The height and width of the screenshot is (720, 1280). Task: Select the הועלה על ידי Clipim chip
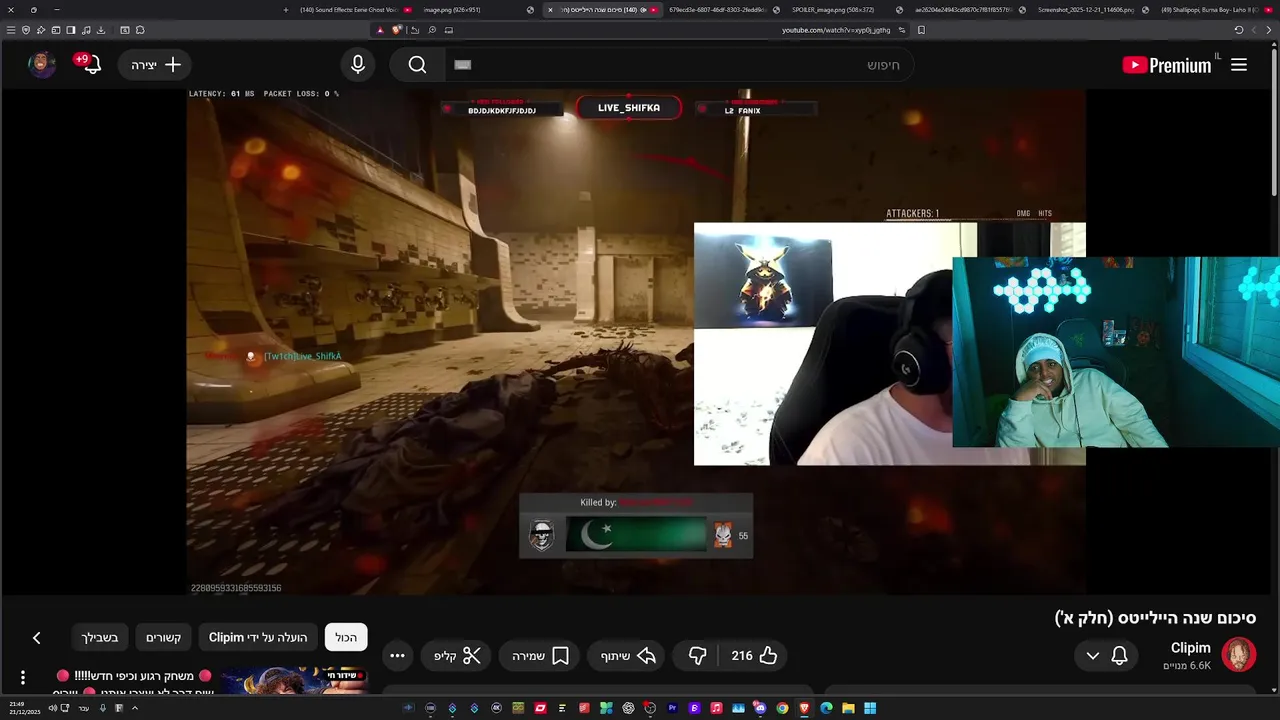(x=258, y=637)
